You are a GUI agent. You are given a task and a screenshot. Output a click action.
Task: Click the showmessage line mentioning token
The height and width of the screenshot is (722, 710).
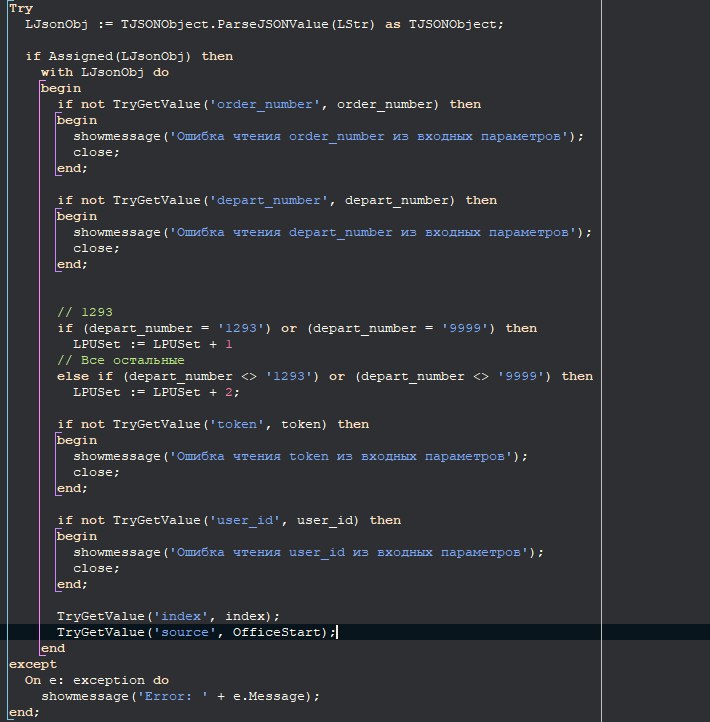(301, 456)
